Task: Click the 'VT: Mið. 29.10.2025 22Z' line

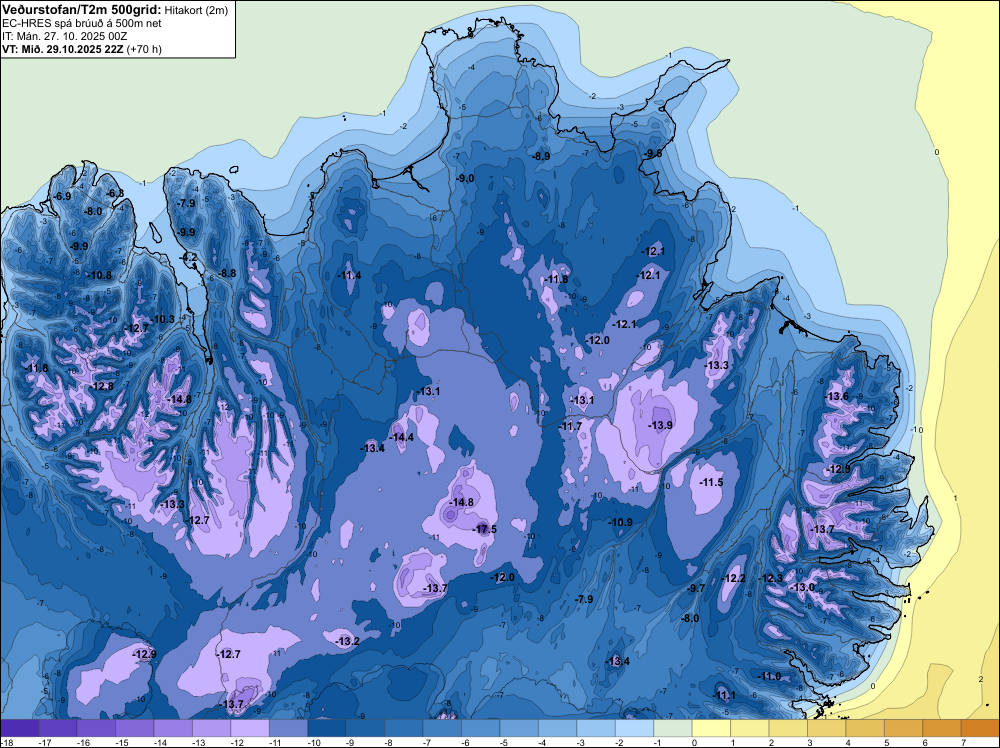Action: pos(62,49)
